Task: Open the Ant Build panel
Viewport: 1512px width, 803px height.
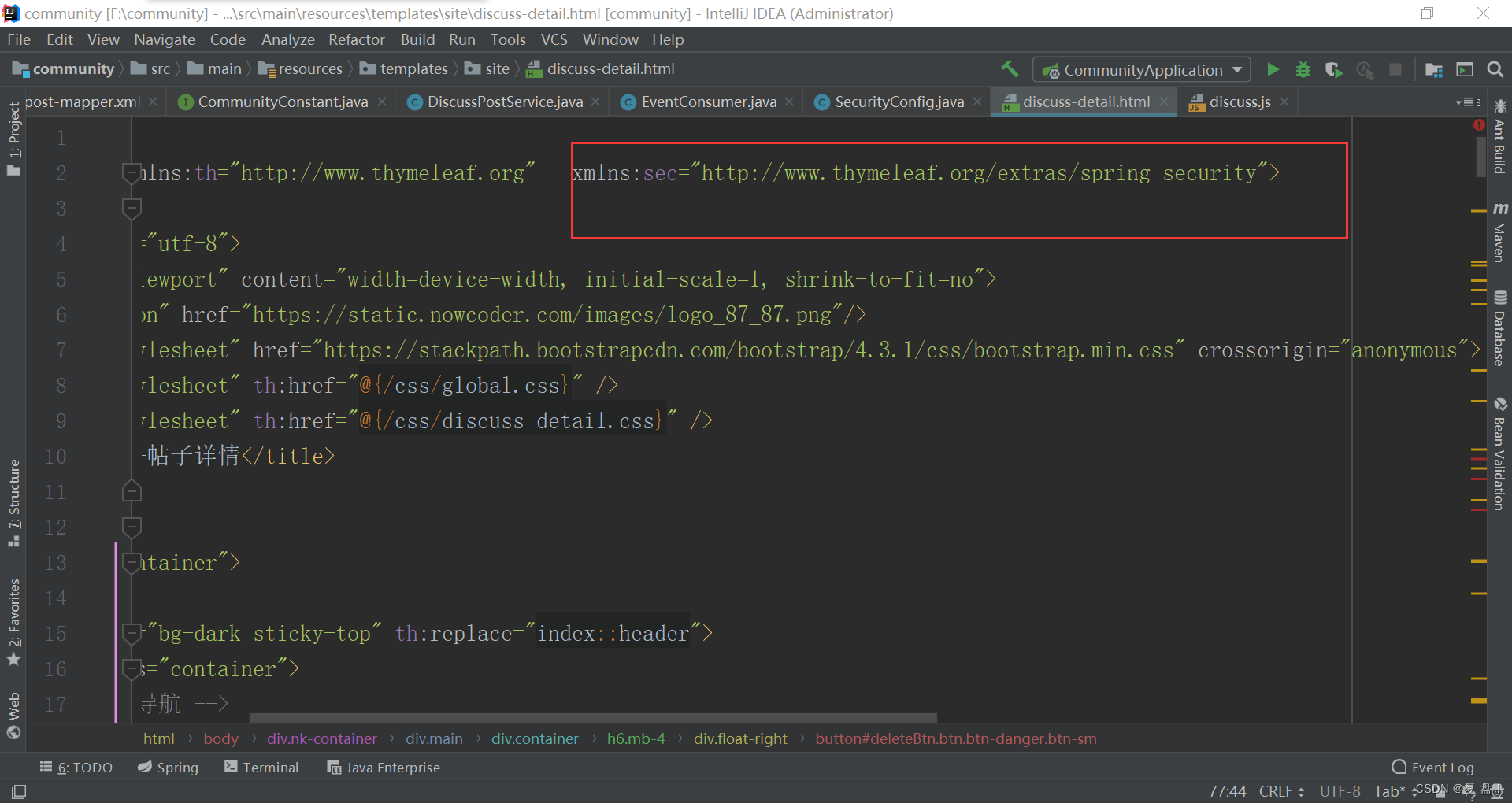Action: 1499,137
